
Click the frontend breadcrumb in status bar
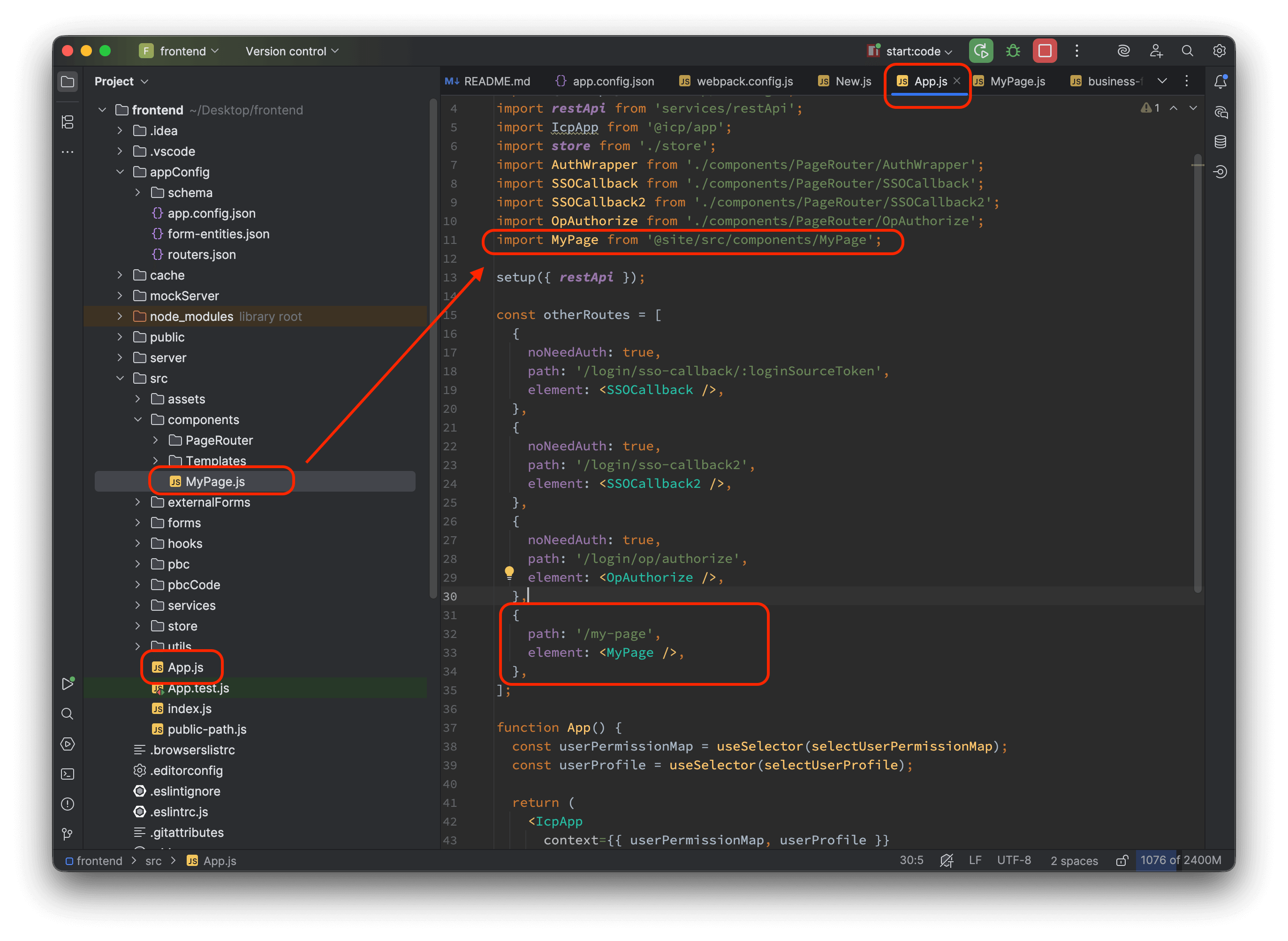94,861
